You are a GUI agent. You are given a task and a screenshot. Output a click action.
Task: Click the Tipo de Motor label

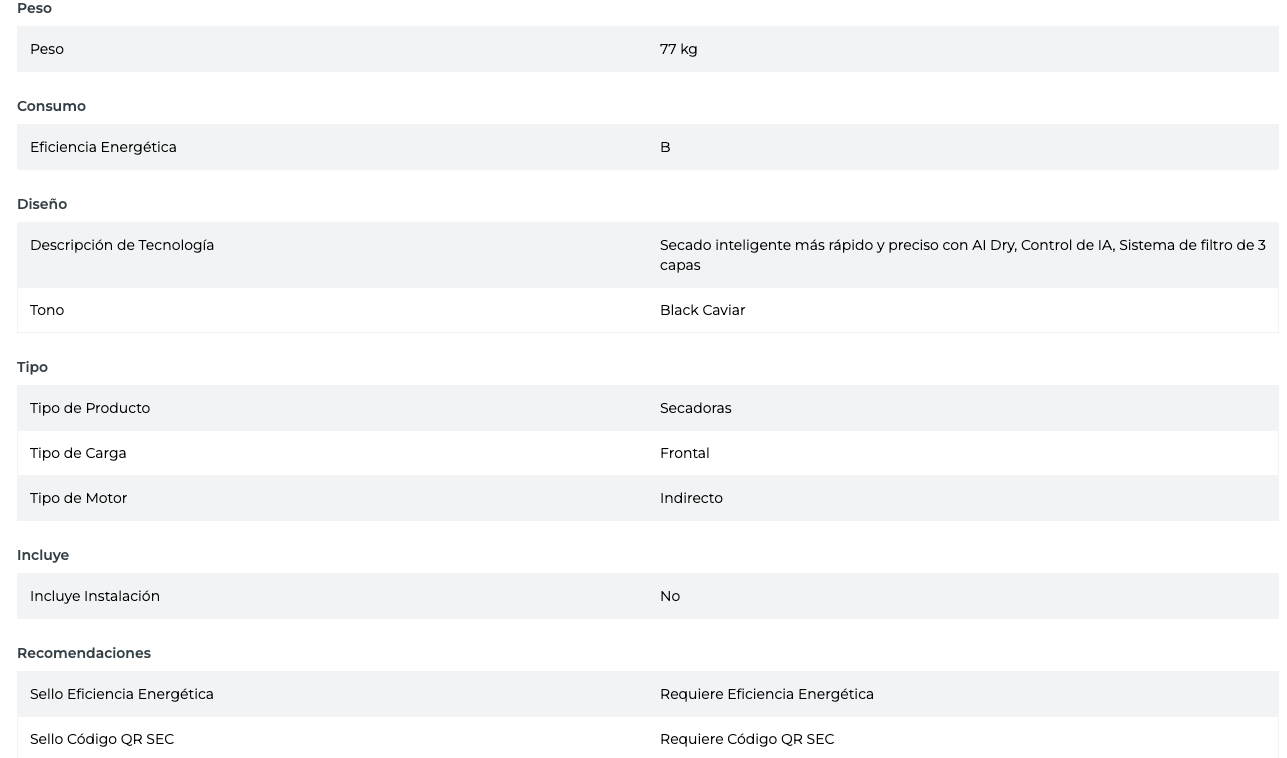point(78,498)
